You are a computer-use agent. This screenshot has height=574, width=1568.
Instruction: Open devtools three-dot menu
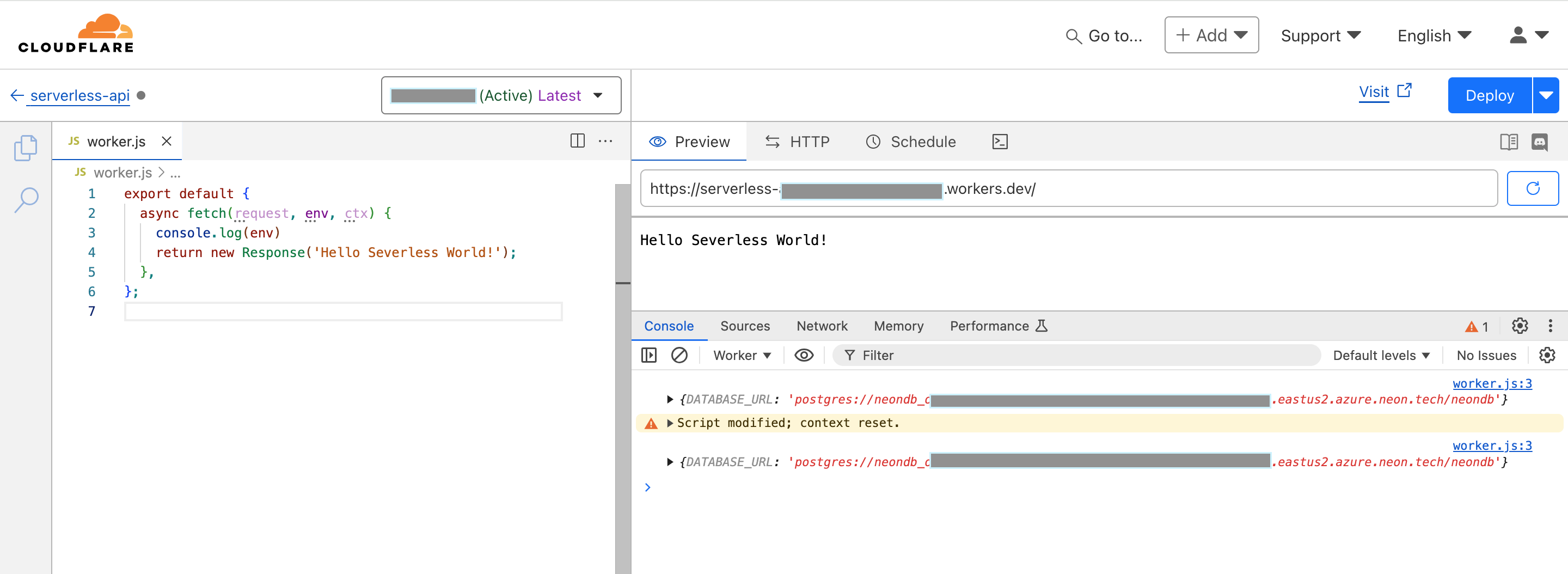(x=1549, y=326)
